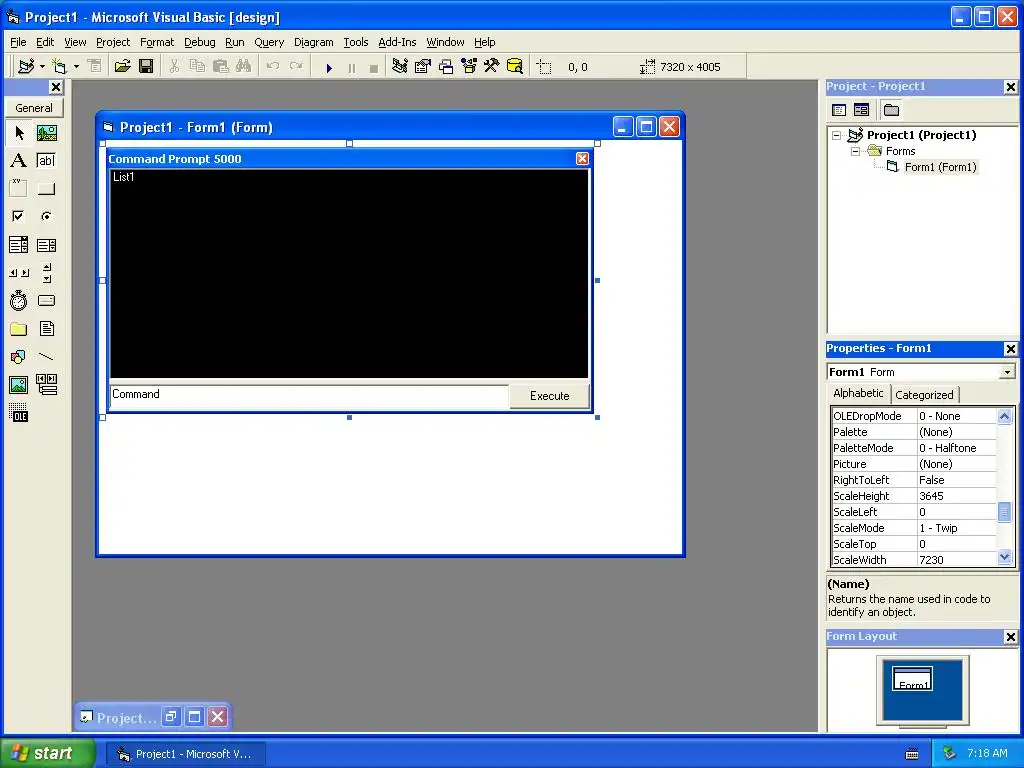Close the Form Layout panel
This screenshot has width=1024, height=768.
(x=1010, y=637)
